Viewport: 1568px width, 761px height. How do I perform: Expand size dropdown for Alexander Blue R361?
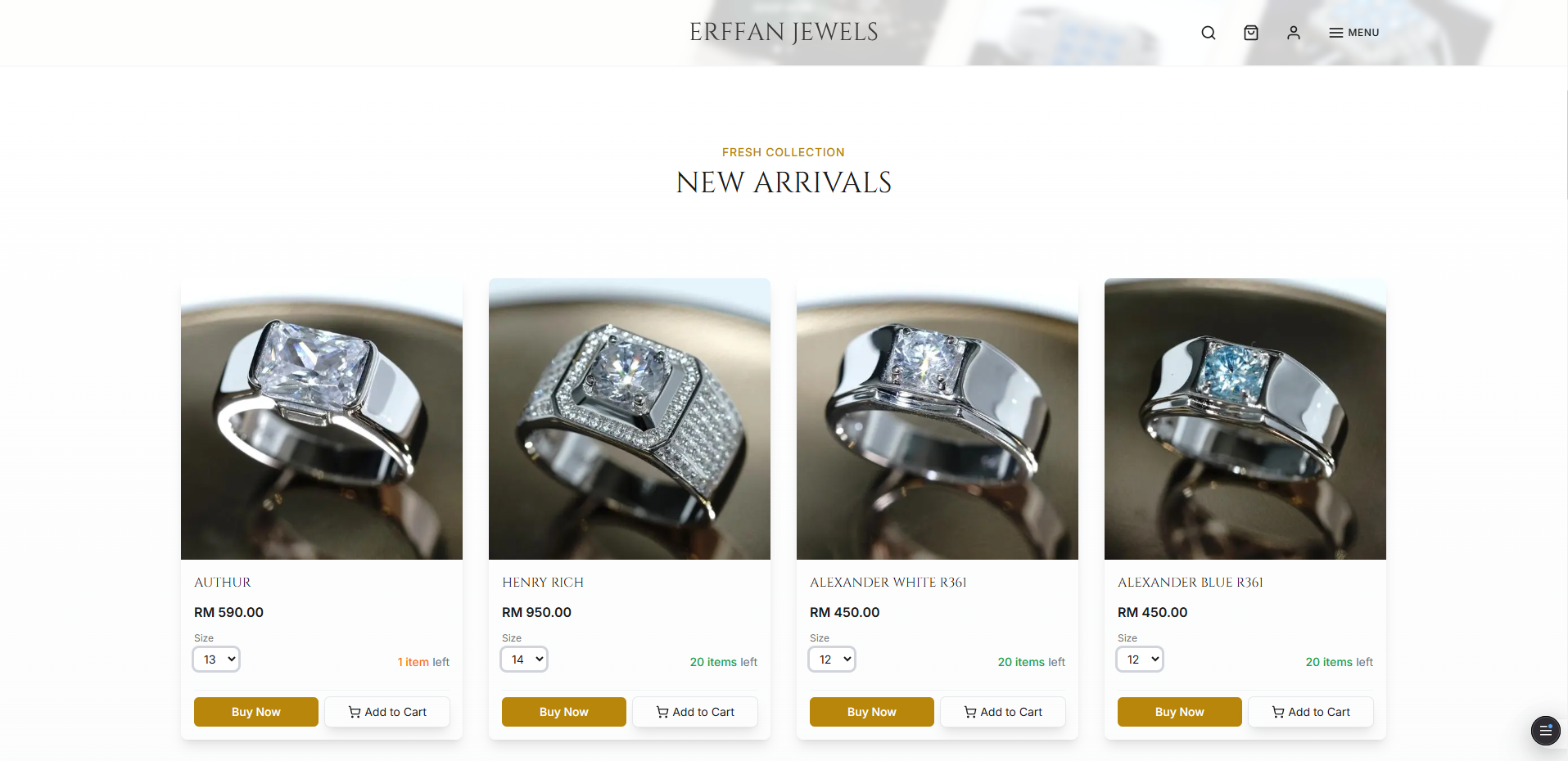point(1140,660)
